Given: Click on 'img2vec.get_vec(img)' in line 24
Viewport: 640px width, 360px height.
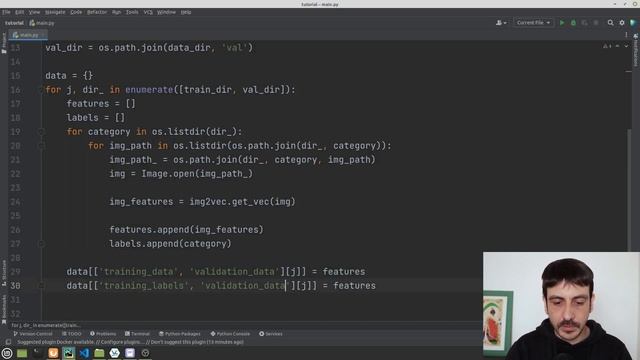Looking at the screenshot, I should point(242,202).
